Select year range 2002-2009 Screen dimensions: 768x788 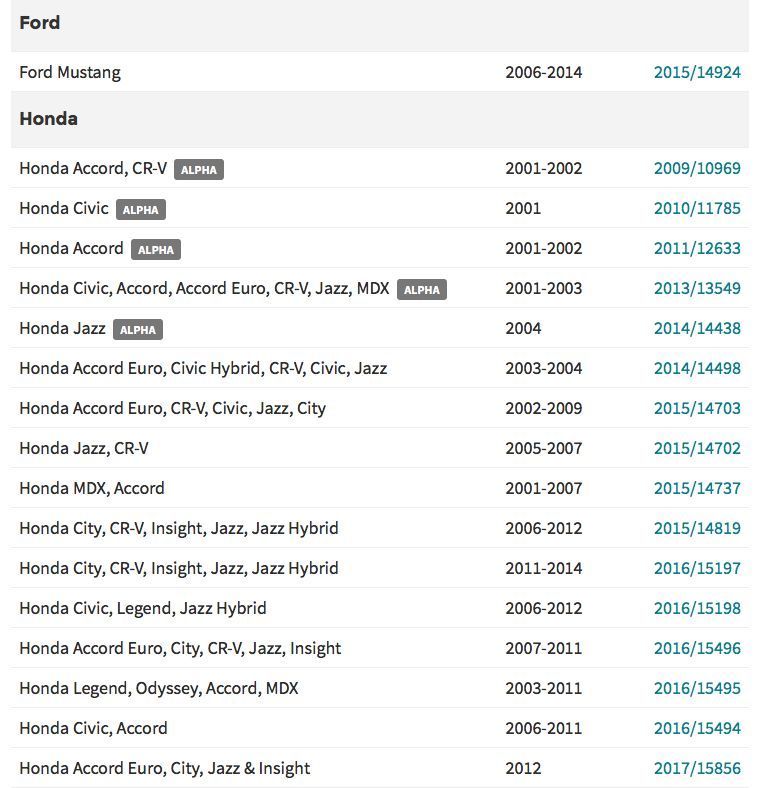[543, 409]
